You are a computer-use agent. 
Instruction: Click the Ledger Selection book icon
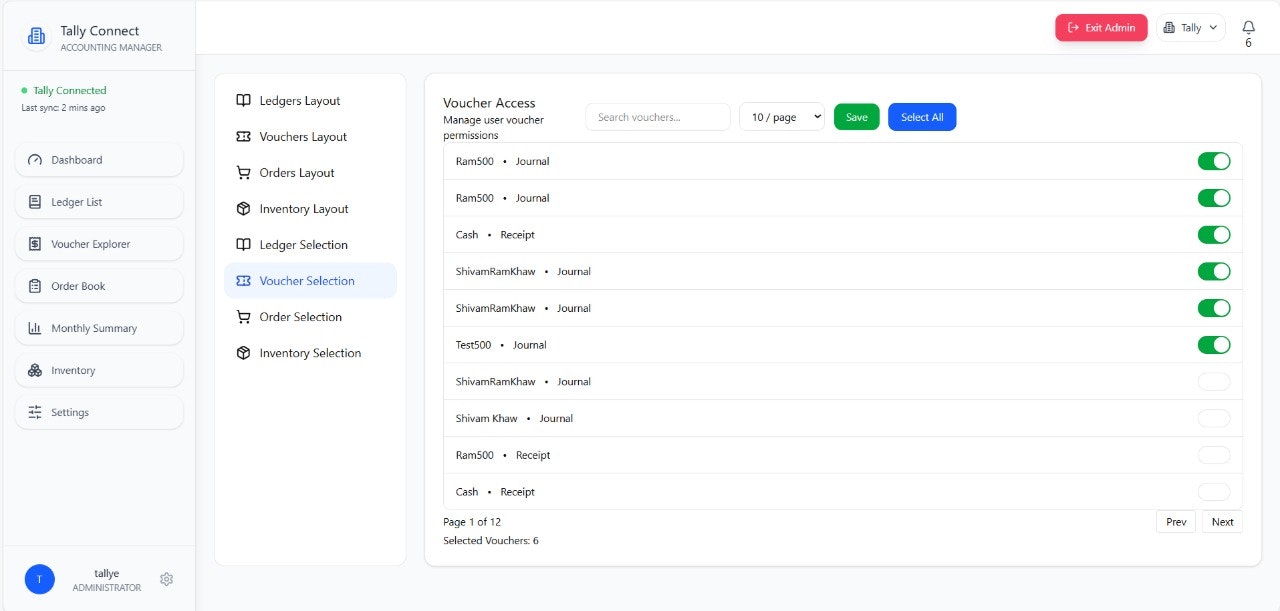tap(243, 245)
